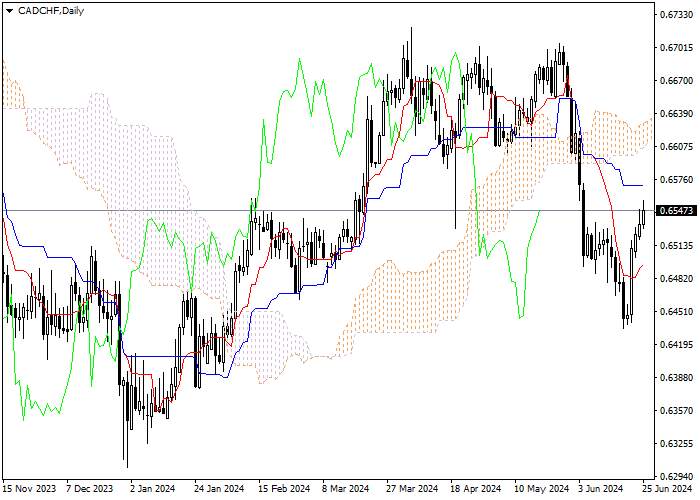This screenshot has height=500, width=700.
Task: Click the 0.63570 price scale label
Action: [676, 410]
